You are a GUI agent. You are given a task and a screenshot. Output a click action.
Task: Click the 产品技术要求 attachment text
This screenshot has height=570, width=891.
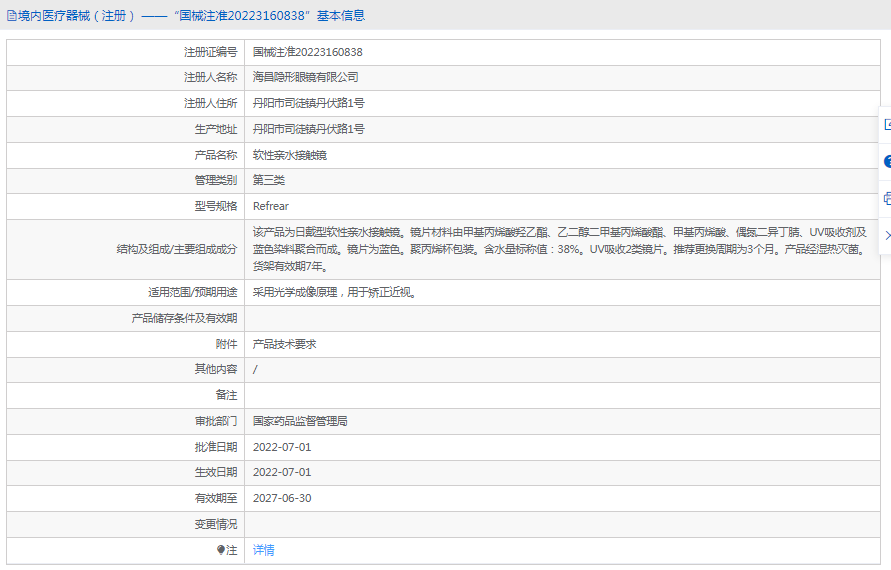pyautogui.click(x=284, y=344)
